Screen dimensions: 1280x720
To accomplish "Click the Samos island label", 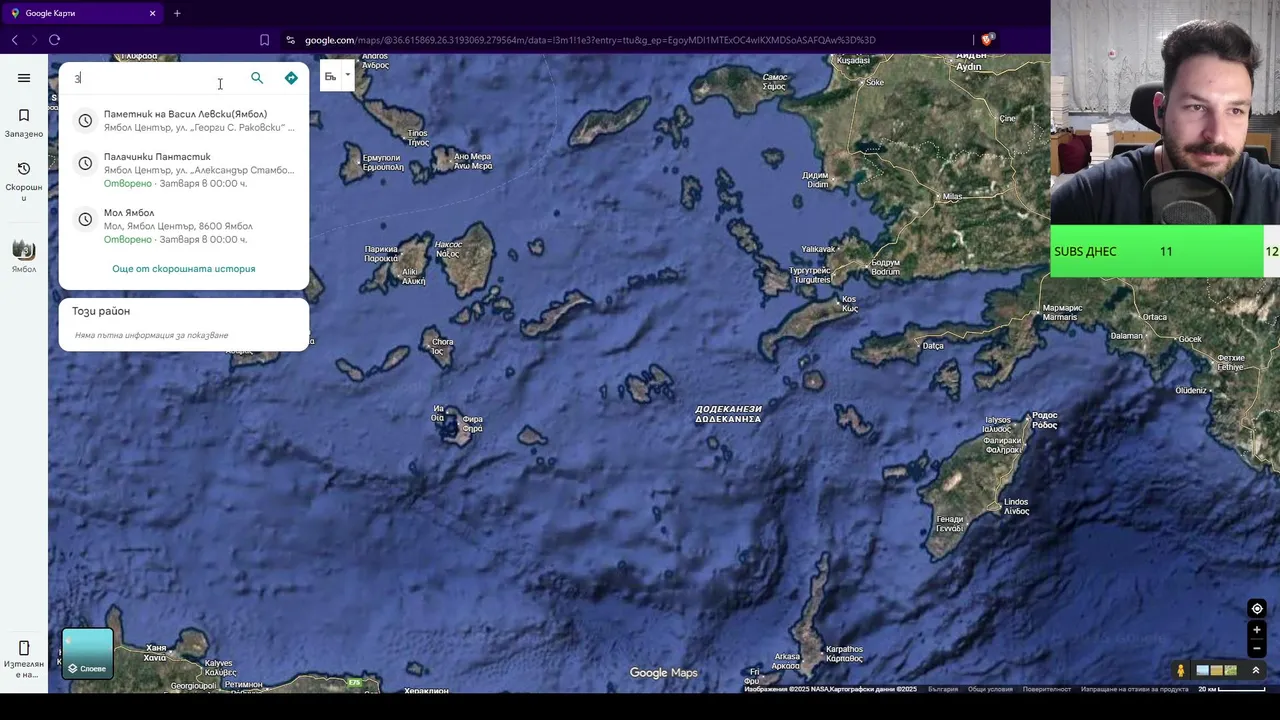I will (775, 81).
